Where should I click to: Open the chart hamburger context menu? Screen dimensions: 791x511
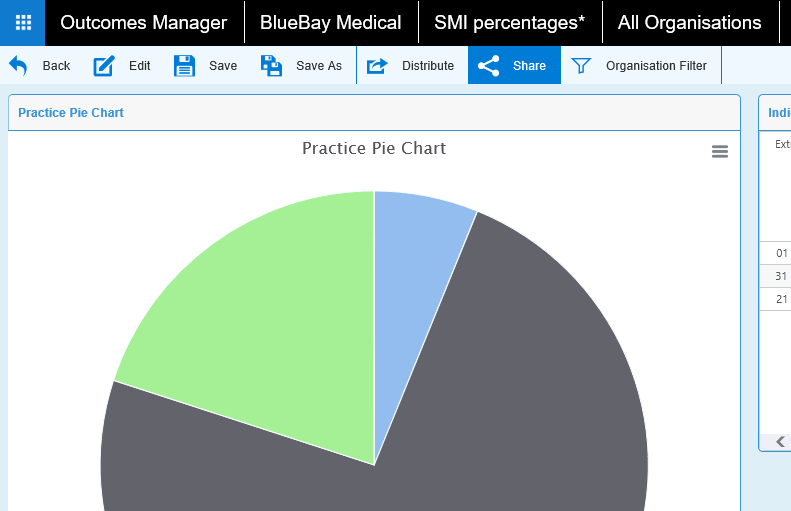(720, 151)
